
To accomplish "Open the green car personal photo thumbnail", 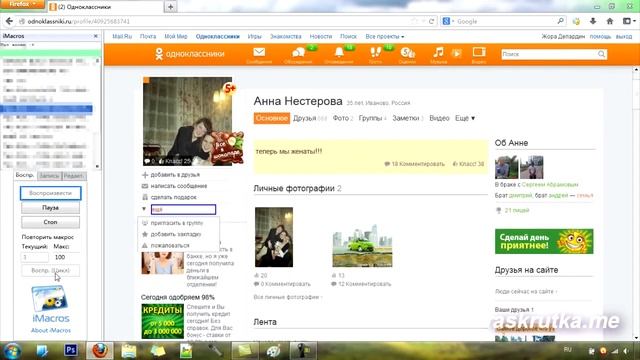I will click(362, 245).
